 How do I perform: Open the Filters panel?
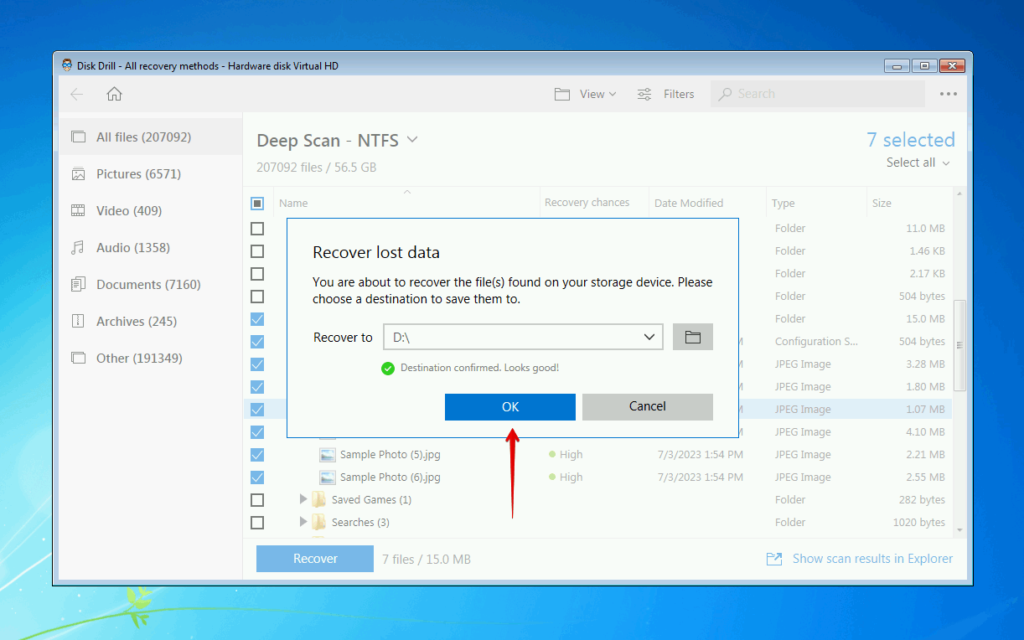coord(665,94)
